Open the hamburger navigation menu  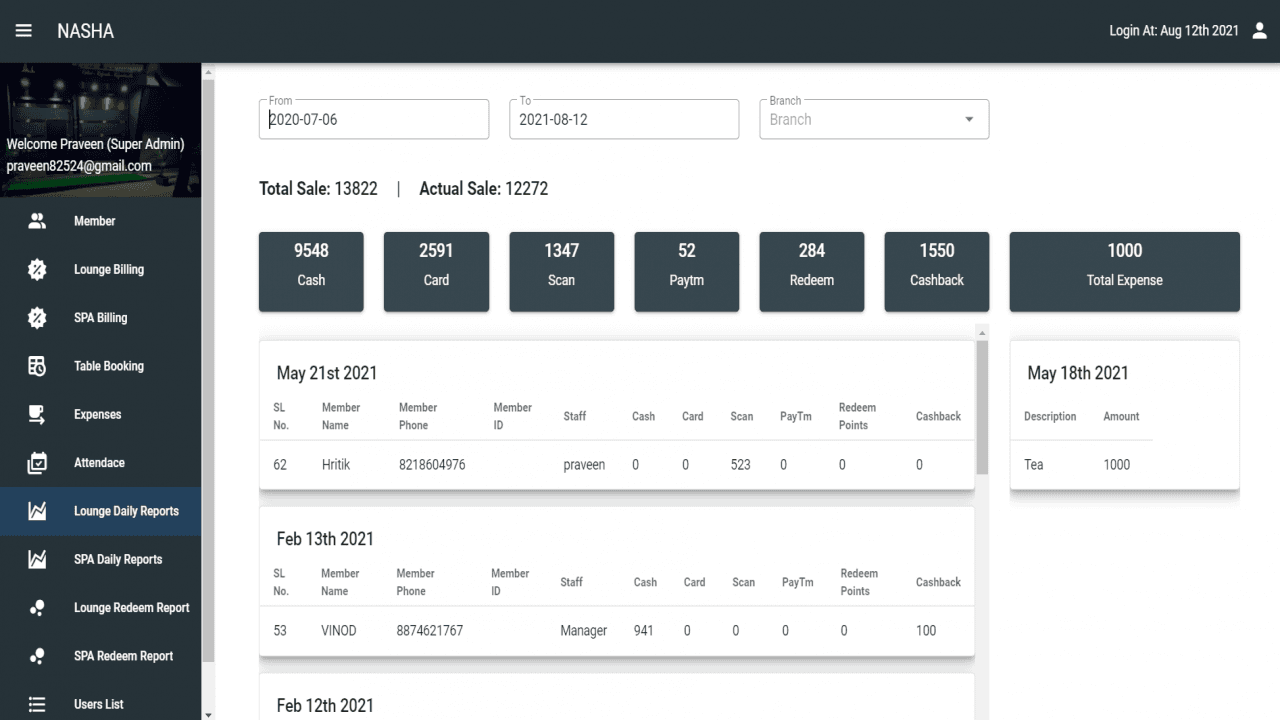click(x=23, y=31)
